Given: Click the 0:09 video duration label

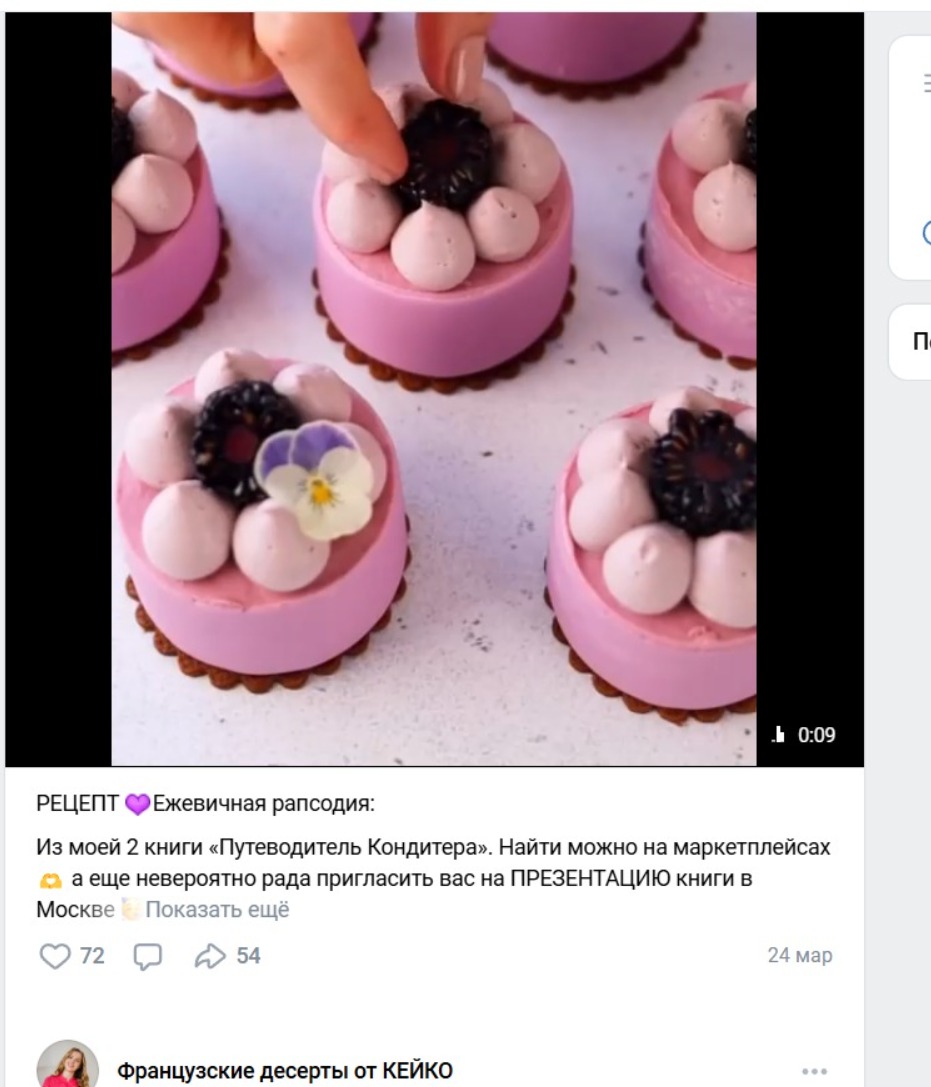Looking at the screenshot, I should click(817, 735).
